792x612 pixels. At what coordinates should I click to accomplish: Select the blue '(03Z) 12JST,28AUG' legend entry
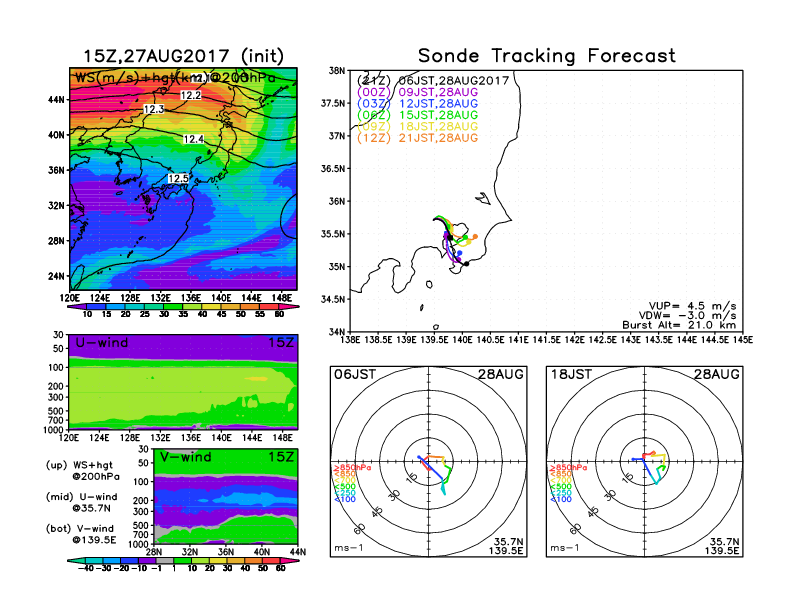(417, 104)
